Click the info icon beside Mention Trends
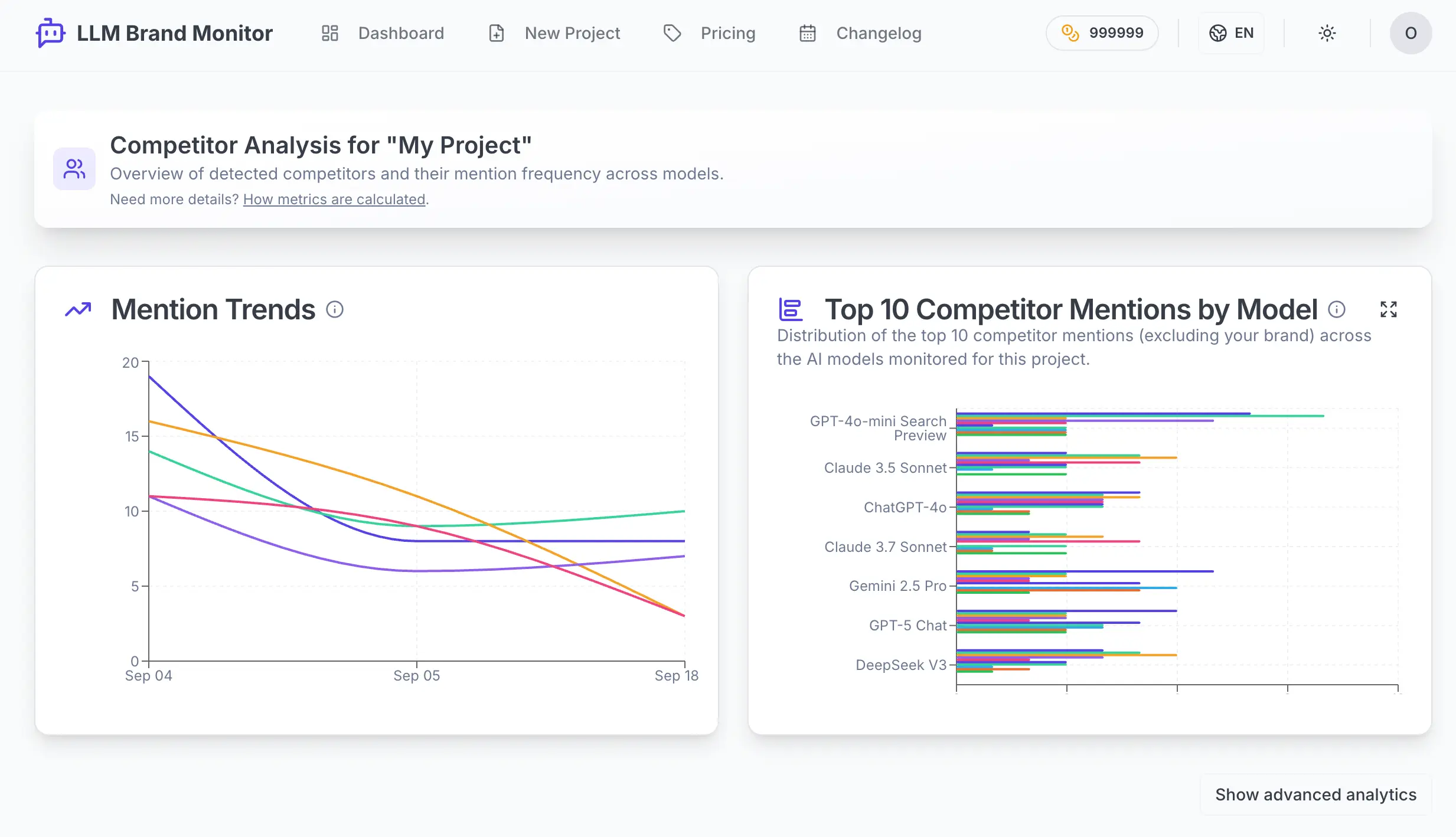The width and height of the screenshot is (1456, 837). [335, 309]
